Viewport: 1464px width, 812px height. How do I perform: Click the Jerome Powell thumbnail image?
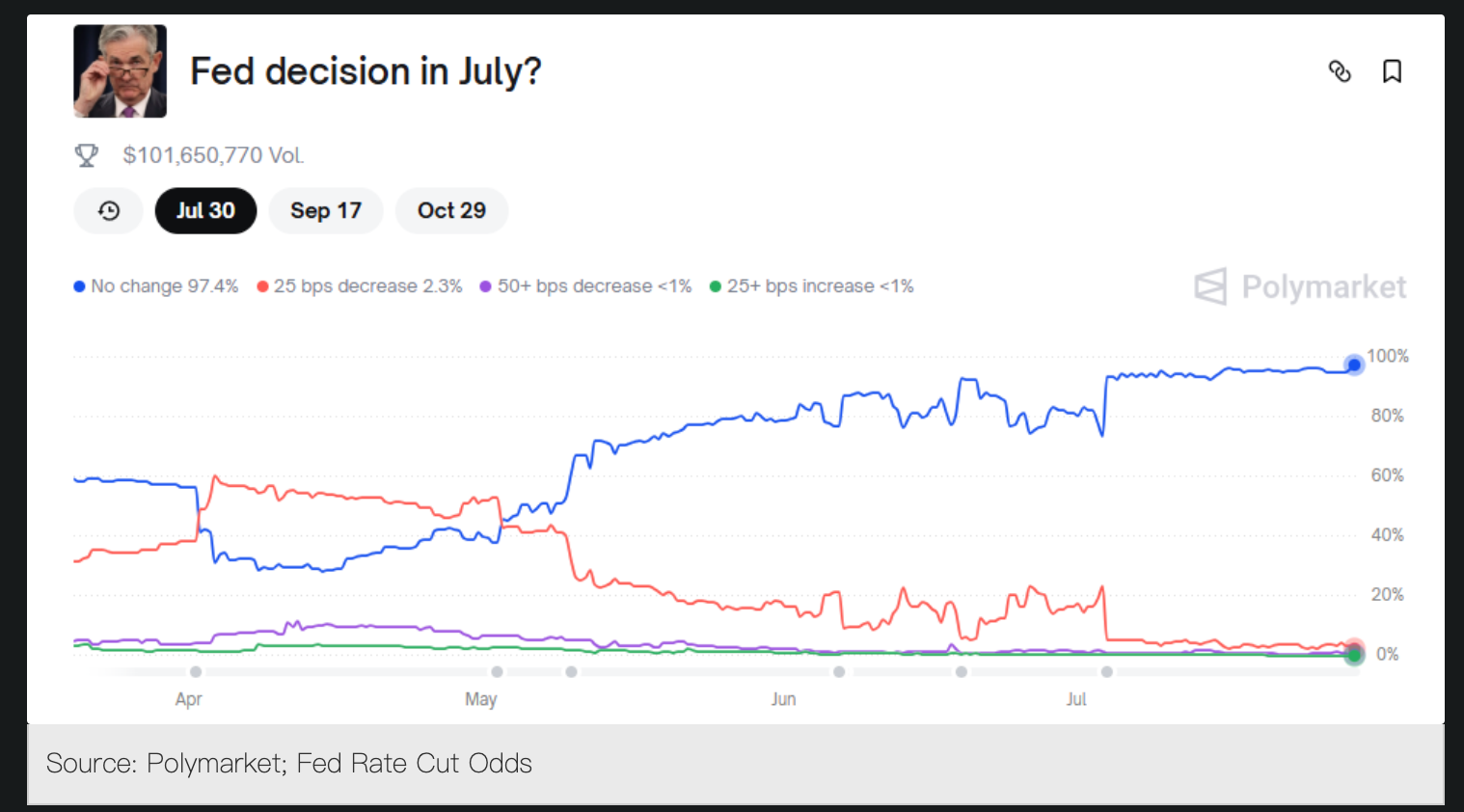coord(121,71)
